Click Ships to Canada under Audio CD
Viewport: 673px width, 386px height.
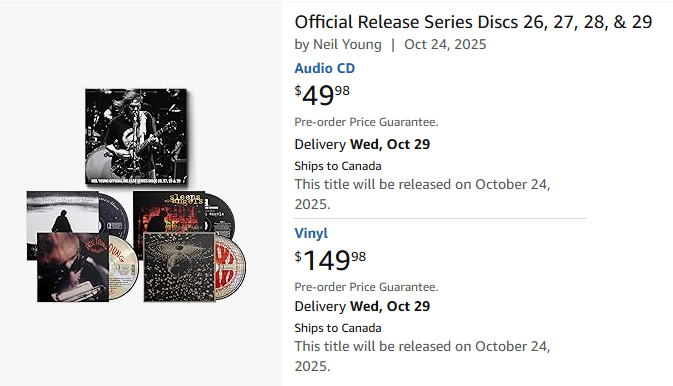[338, 166]
